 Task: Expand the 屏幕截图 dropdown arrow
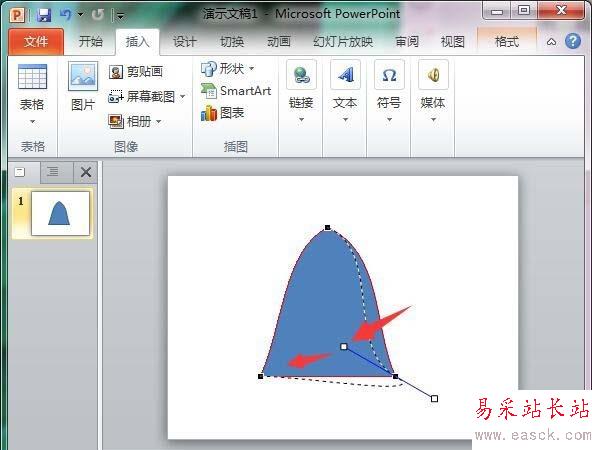(x=182, y=97)
